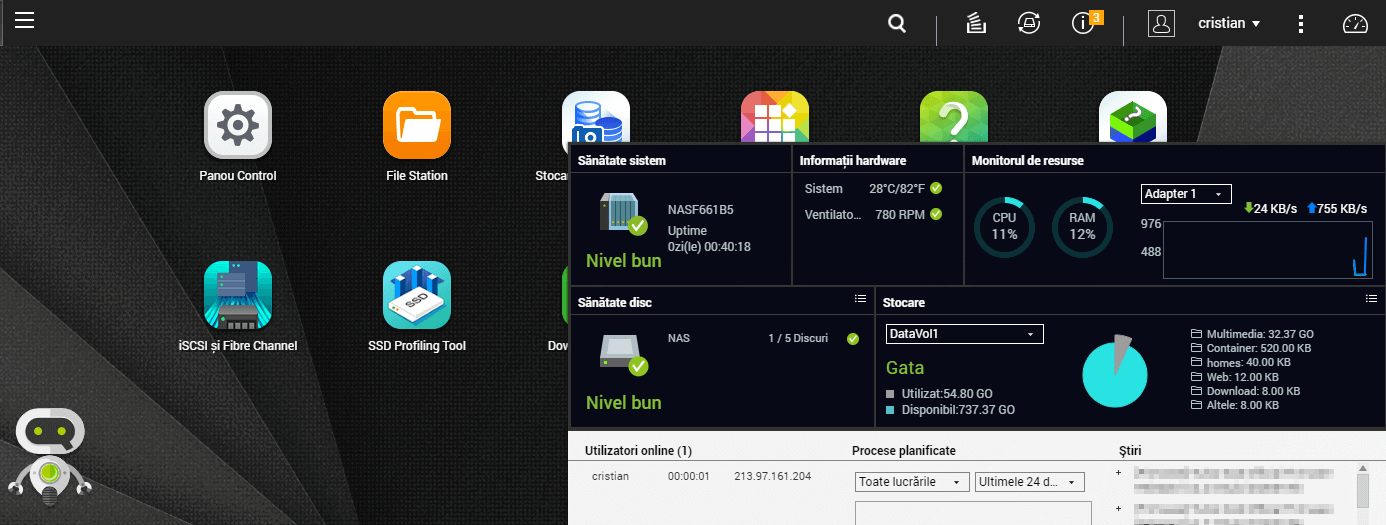Click the NAS system health device icon
This screenshot has height=525, width=1386.
click(622, 213)
